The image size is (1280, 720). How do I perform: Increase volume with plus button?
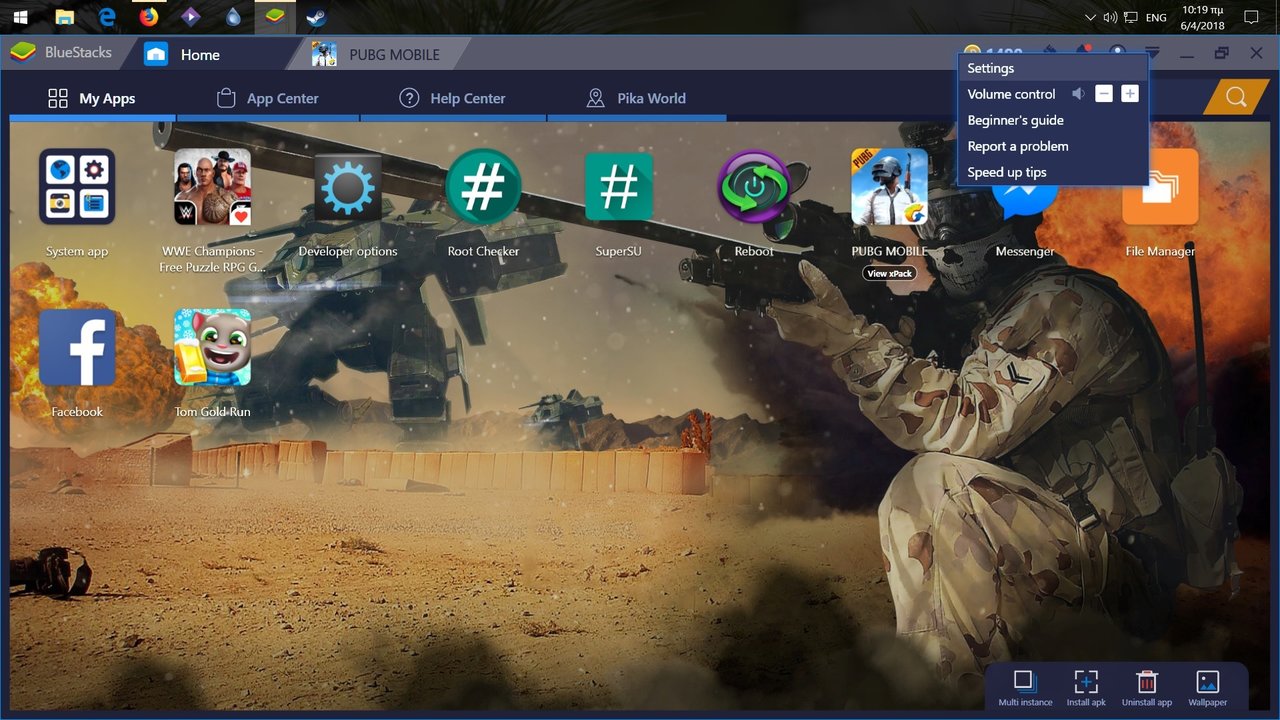click(x=1130, y=94)
